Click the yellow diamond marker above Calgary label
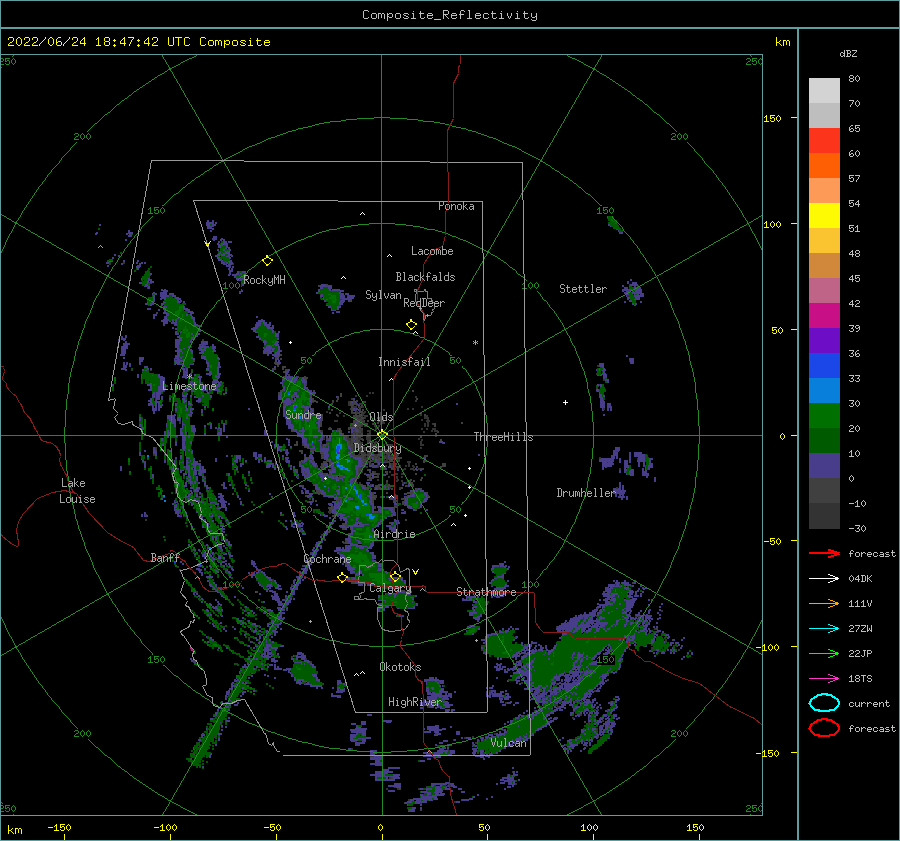The image size is (900, 841). 395,576
